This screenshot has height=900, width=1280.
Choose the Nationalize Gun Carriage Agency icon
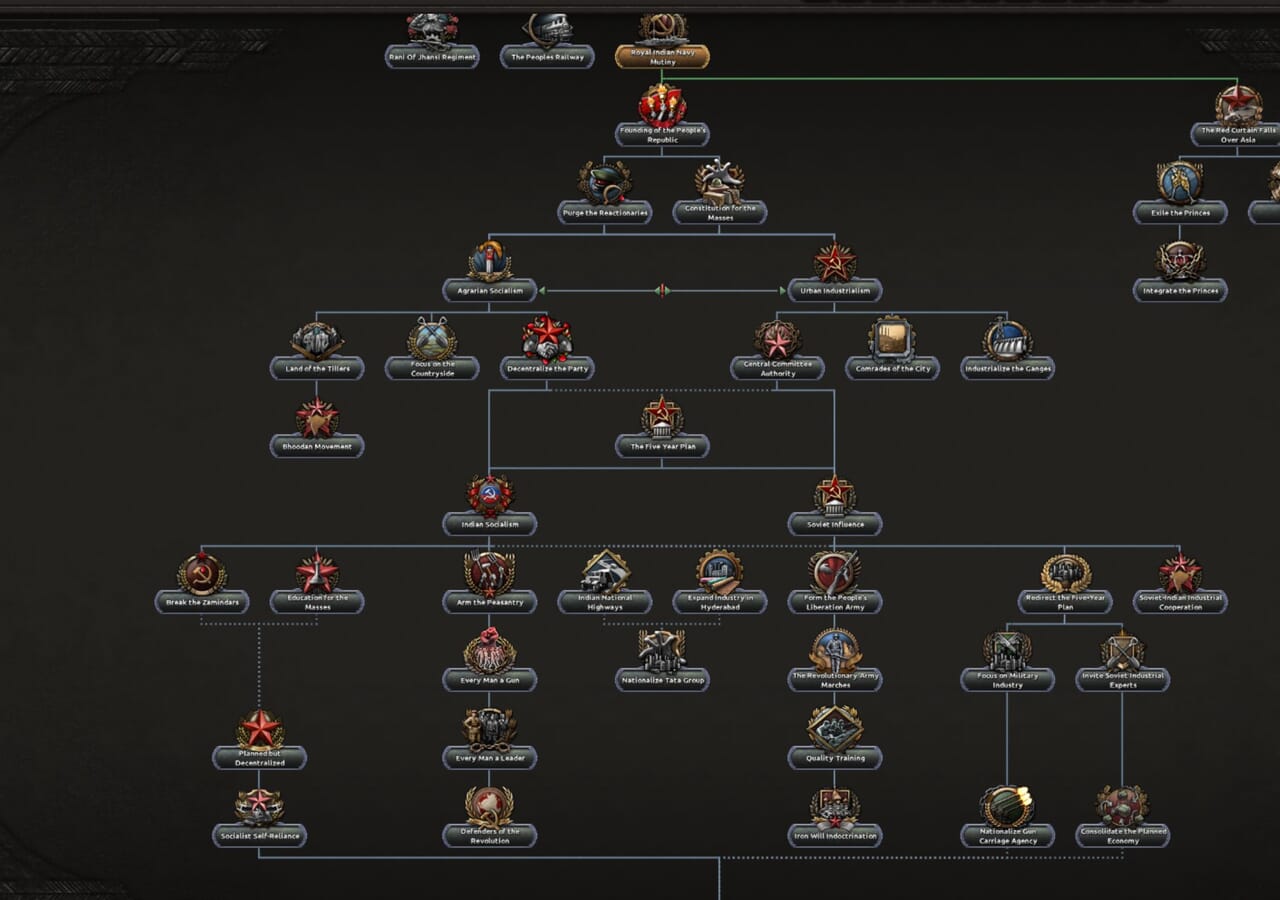pos(1007,806)
